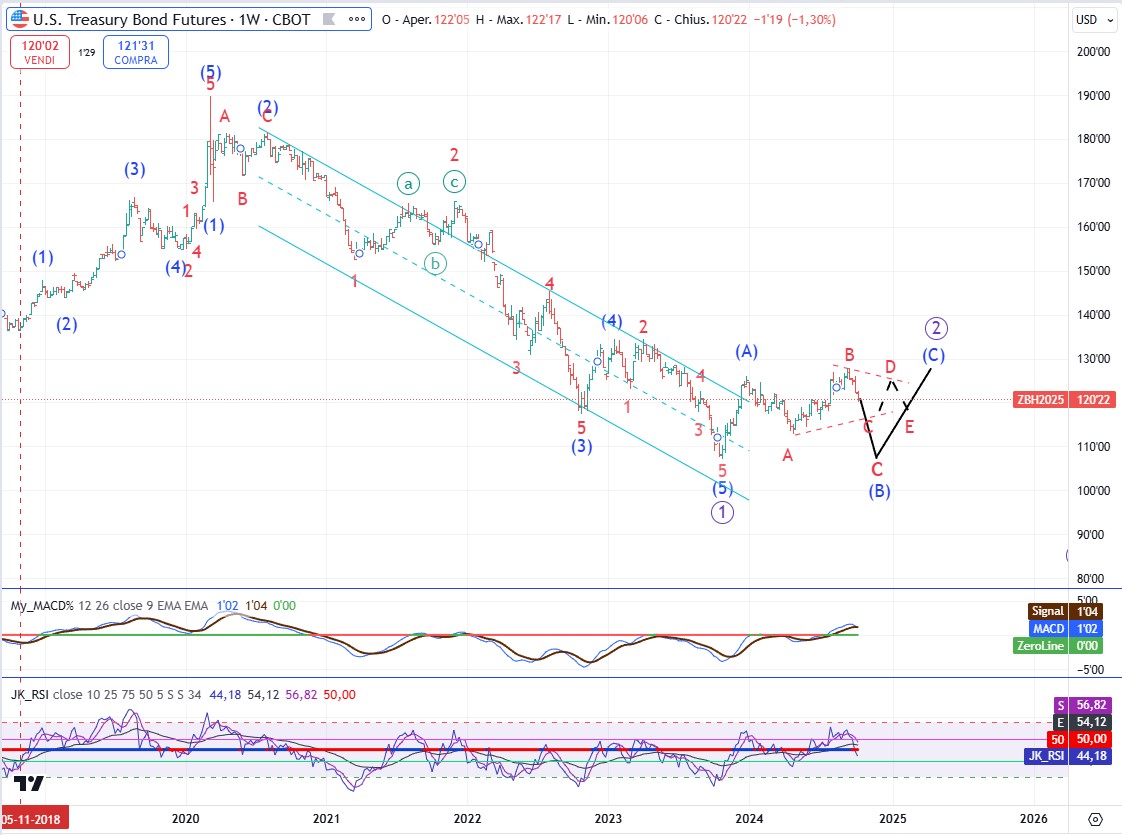1122x835 pixels.
Task: Click the 80'00 price axis label
Action: point(1093,578)
